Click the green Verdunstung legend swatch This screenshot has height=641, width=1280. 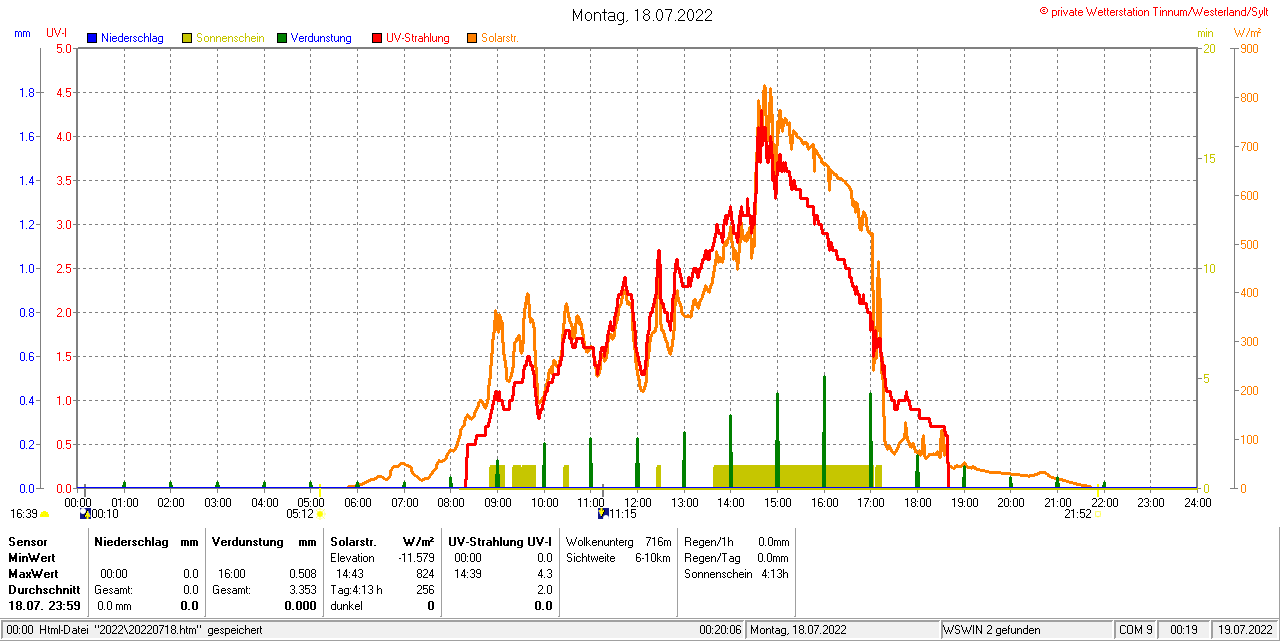click(x=282, y=38)
